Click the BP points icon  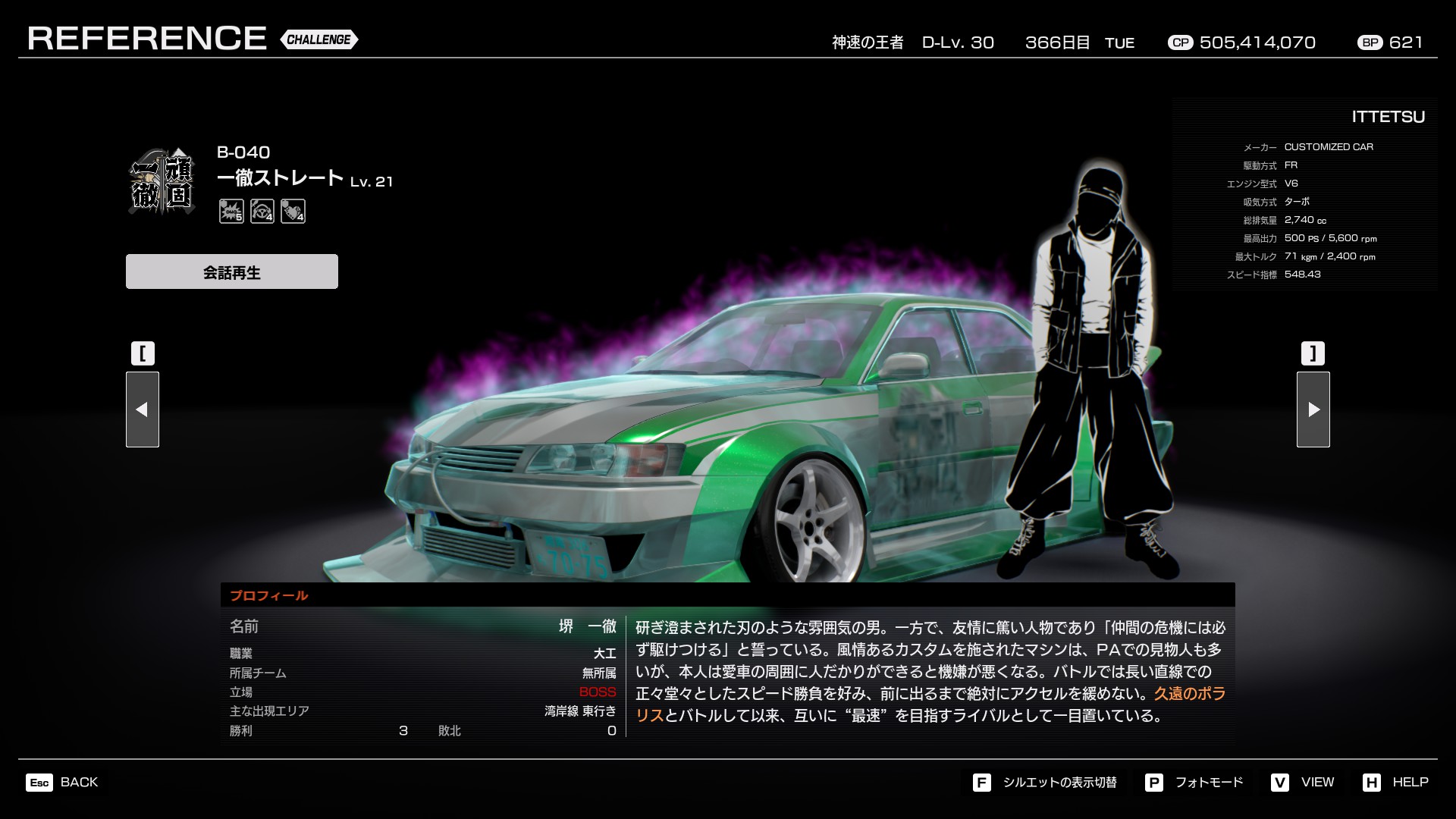pos(1370,43)
